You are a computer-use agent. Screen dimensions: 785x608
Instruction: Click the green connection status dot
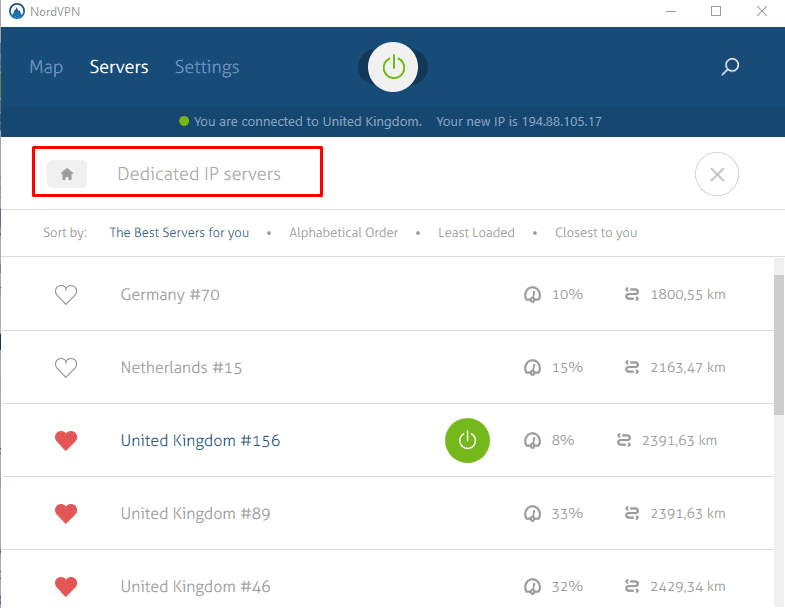pyautogui.click(x=184, y=121)
